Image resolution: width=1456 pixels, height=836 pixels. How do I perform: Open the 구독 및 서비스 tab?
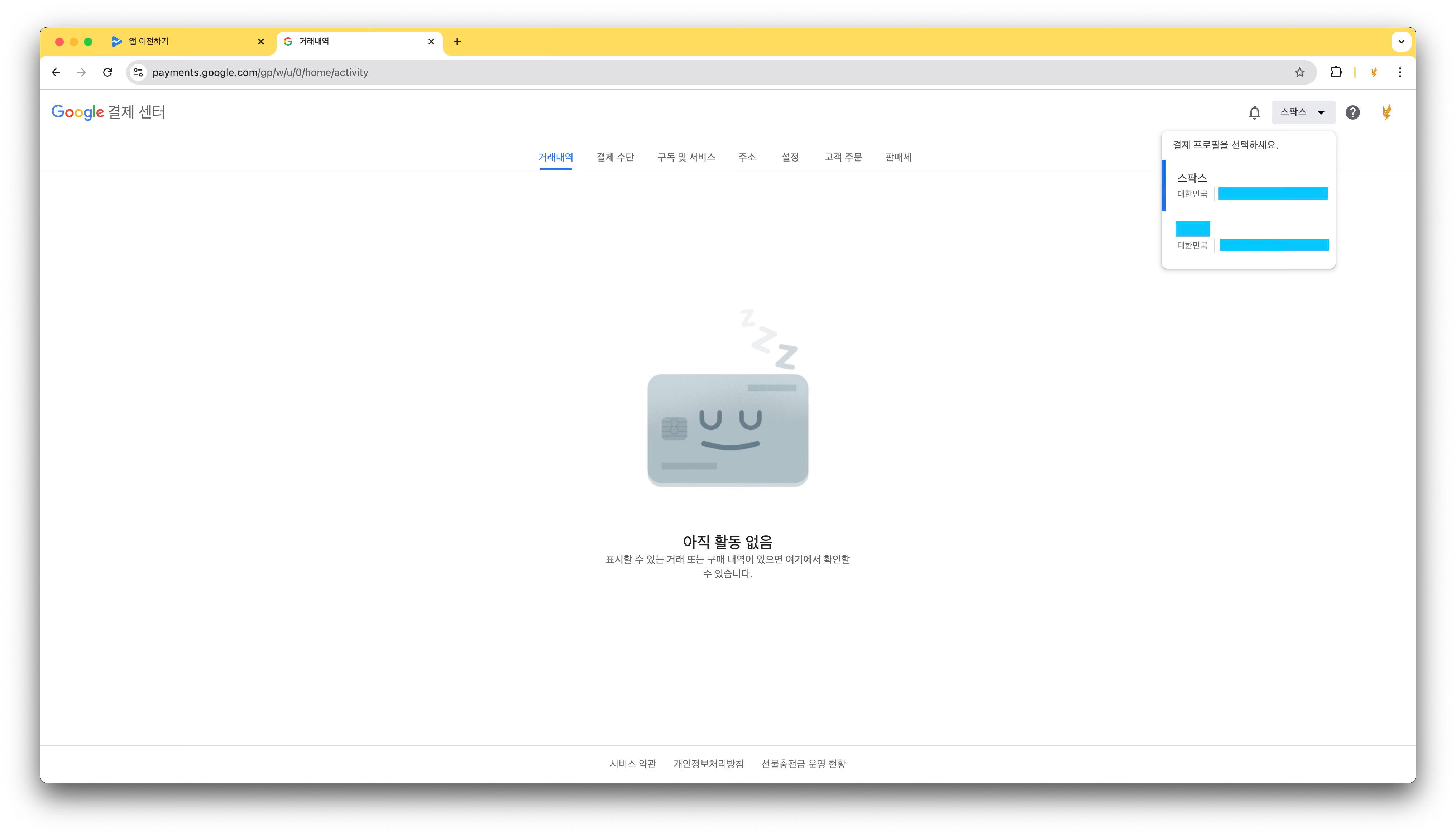click(686, 157)
